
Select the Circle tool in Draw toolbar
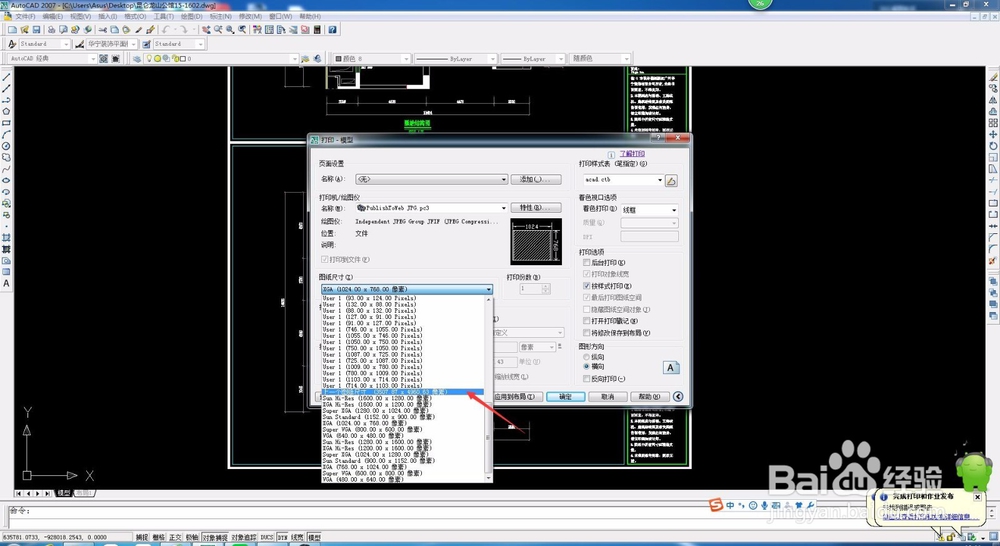tap(6, 145)
